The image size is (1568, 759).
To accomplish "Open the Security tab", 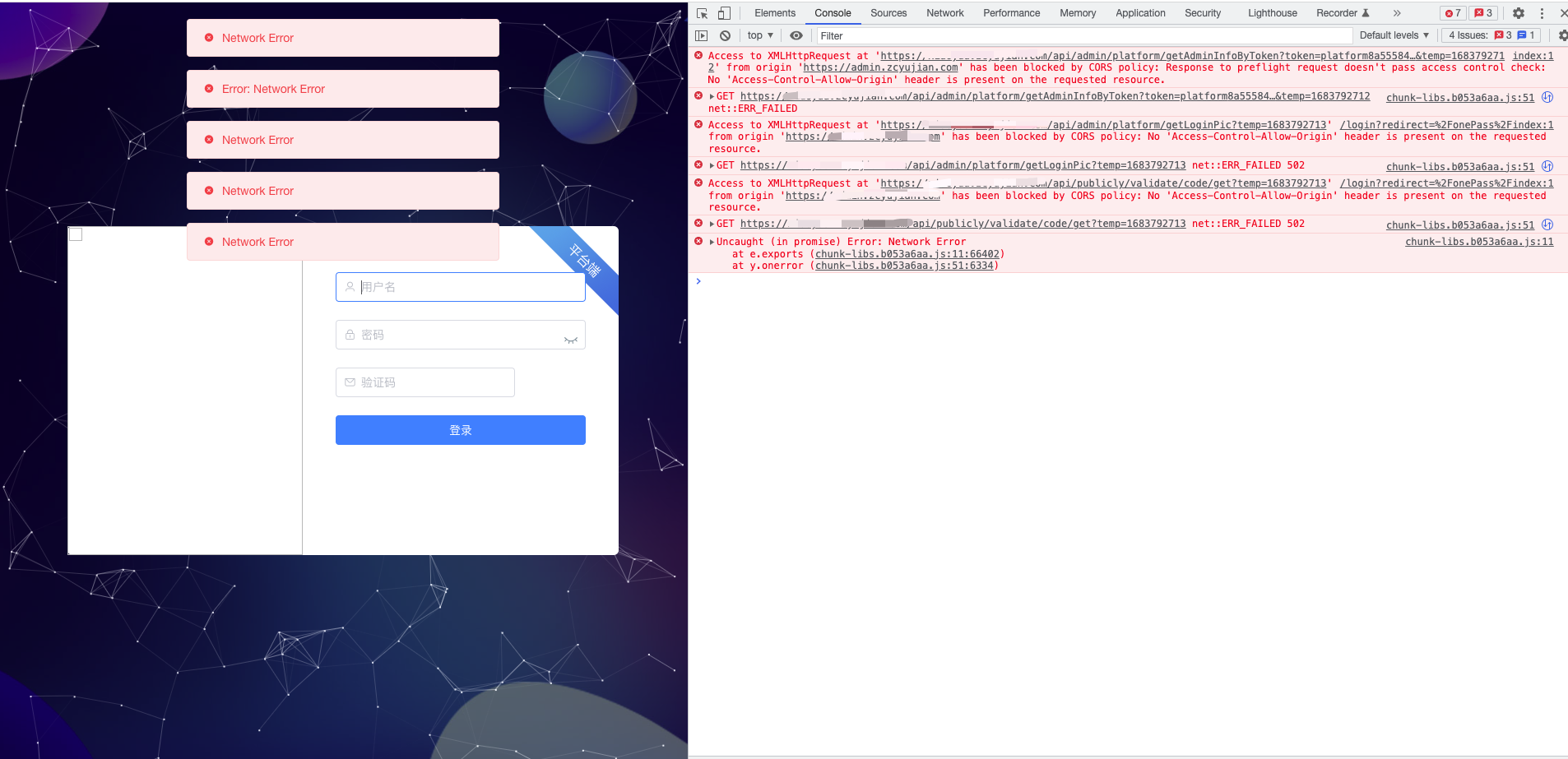I will (1203, 13).
